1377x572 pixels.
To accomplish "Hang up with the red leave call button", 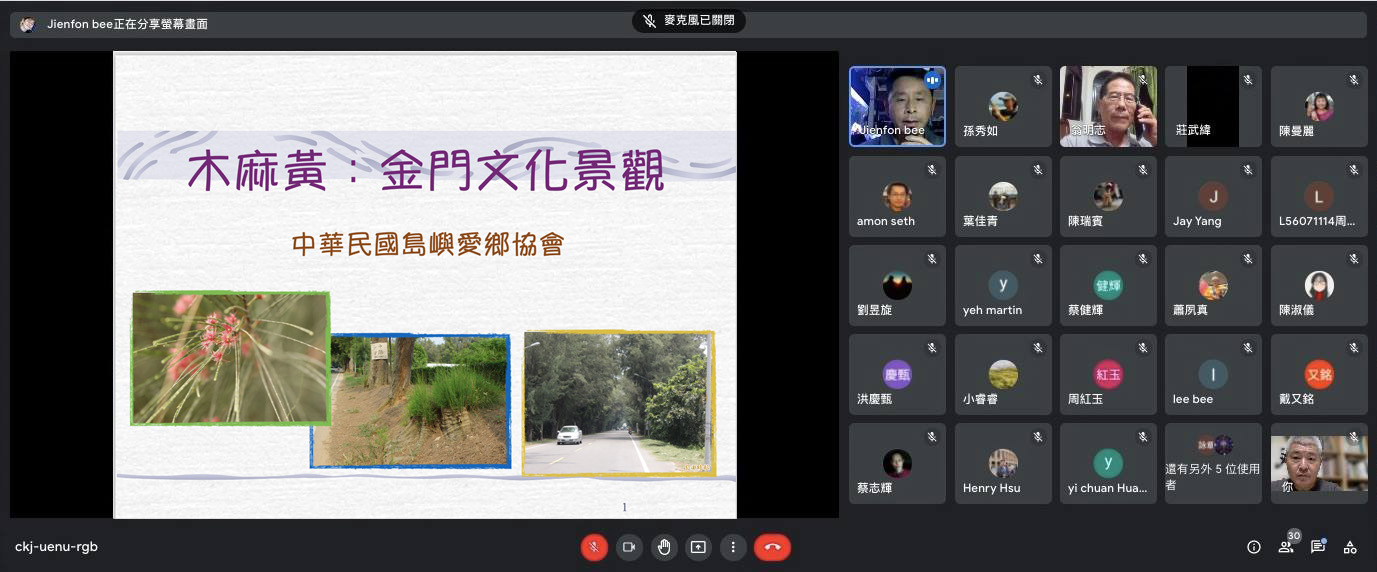I will [772, 547].
